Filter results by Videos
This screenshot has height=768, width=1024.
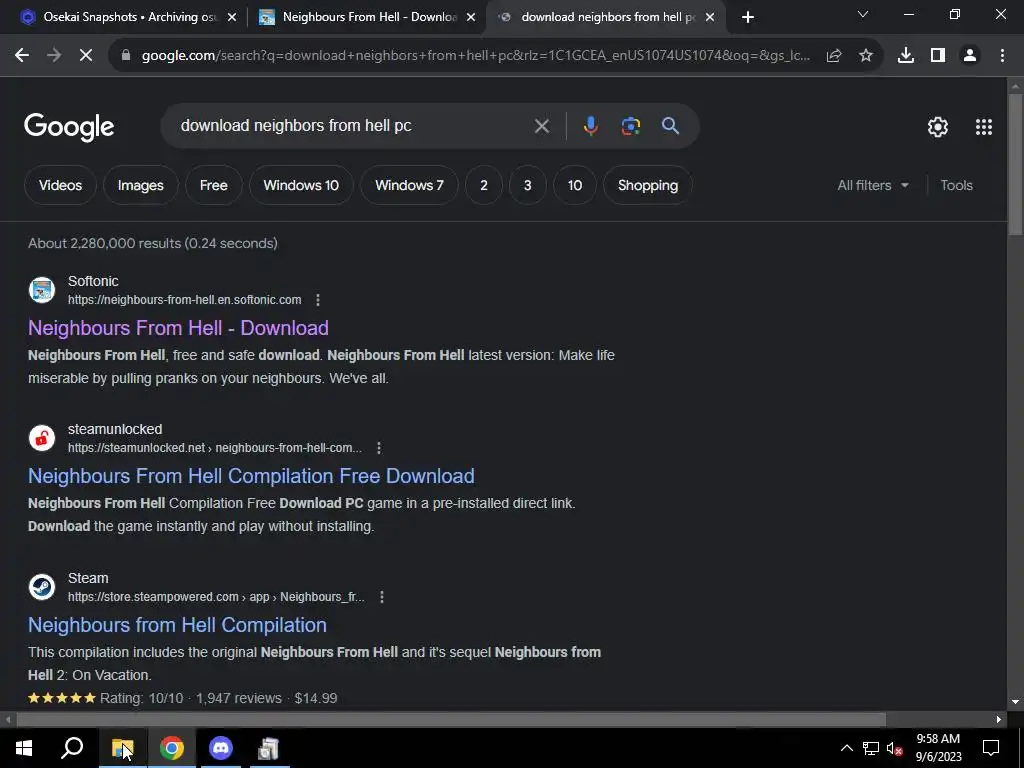point(60,185)
